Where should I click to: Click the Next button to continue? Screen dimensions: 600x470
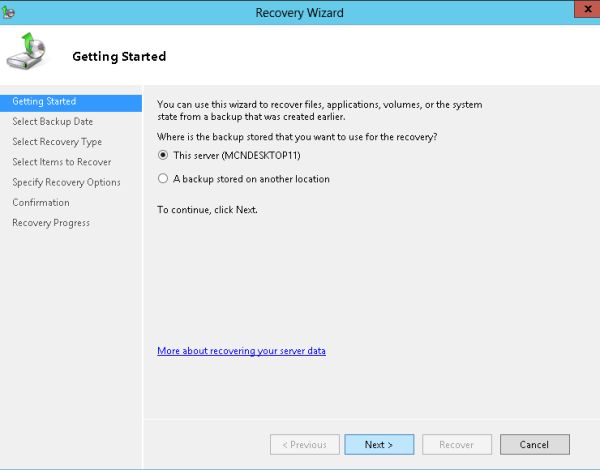(x=379, y=444)
